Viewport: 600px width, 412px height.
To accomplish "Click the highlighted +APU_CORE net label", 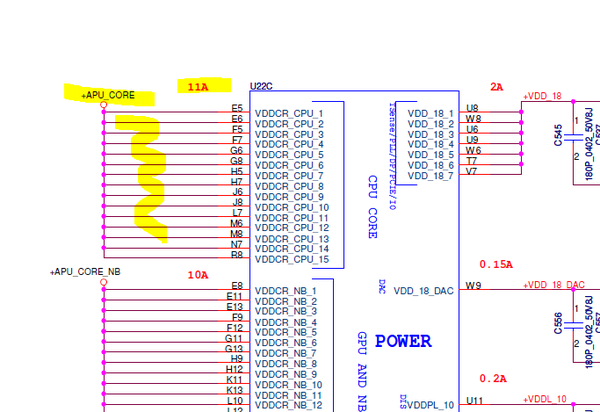I will click(x=108, y=95).
